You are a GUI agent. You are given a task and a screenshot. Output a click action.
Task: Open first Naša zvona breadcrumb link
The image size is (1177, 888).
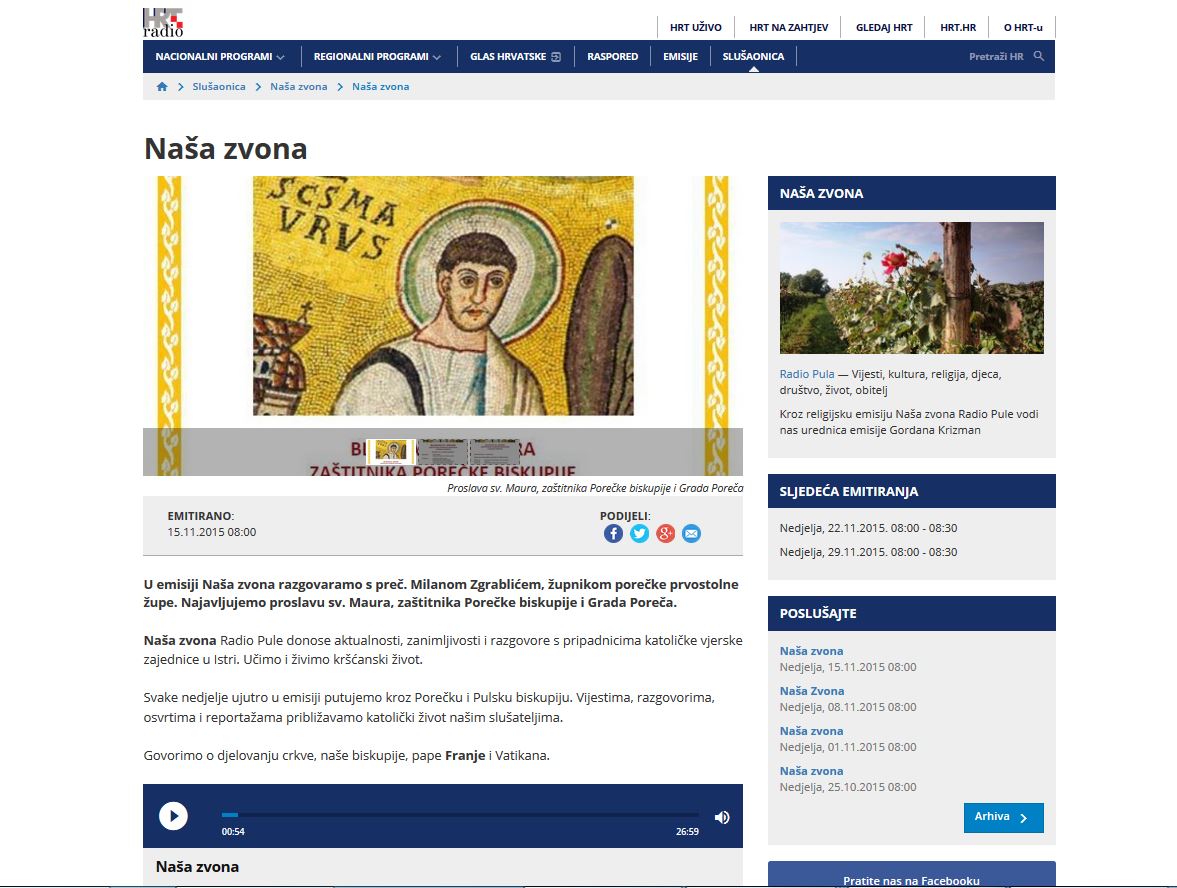tap(299, 86)
